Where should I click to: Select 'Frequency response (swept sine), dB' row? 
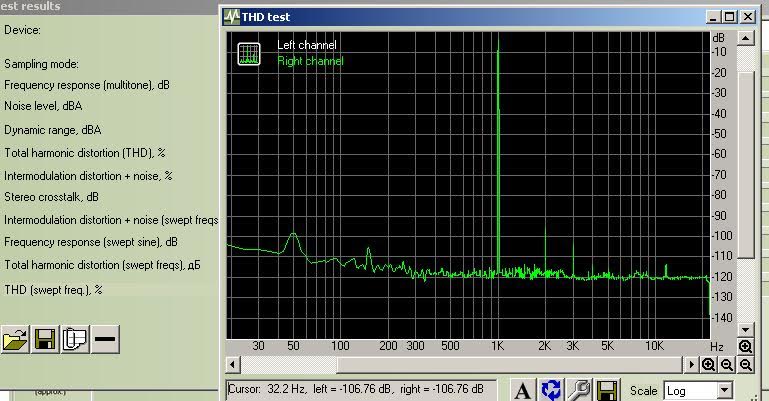pos(91,242)
